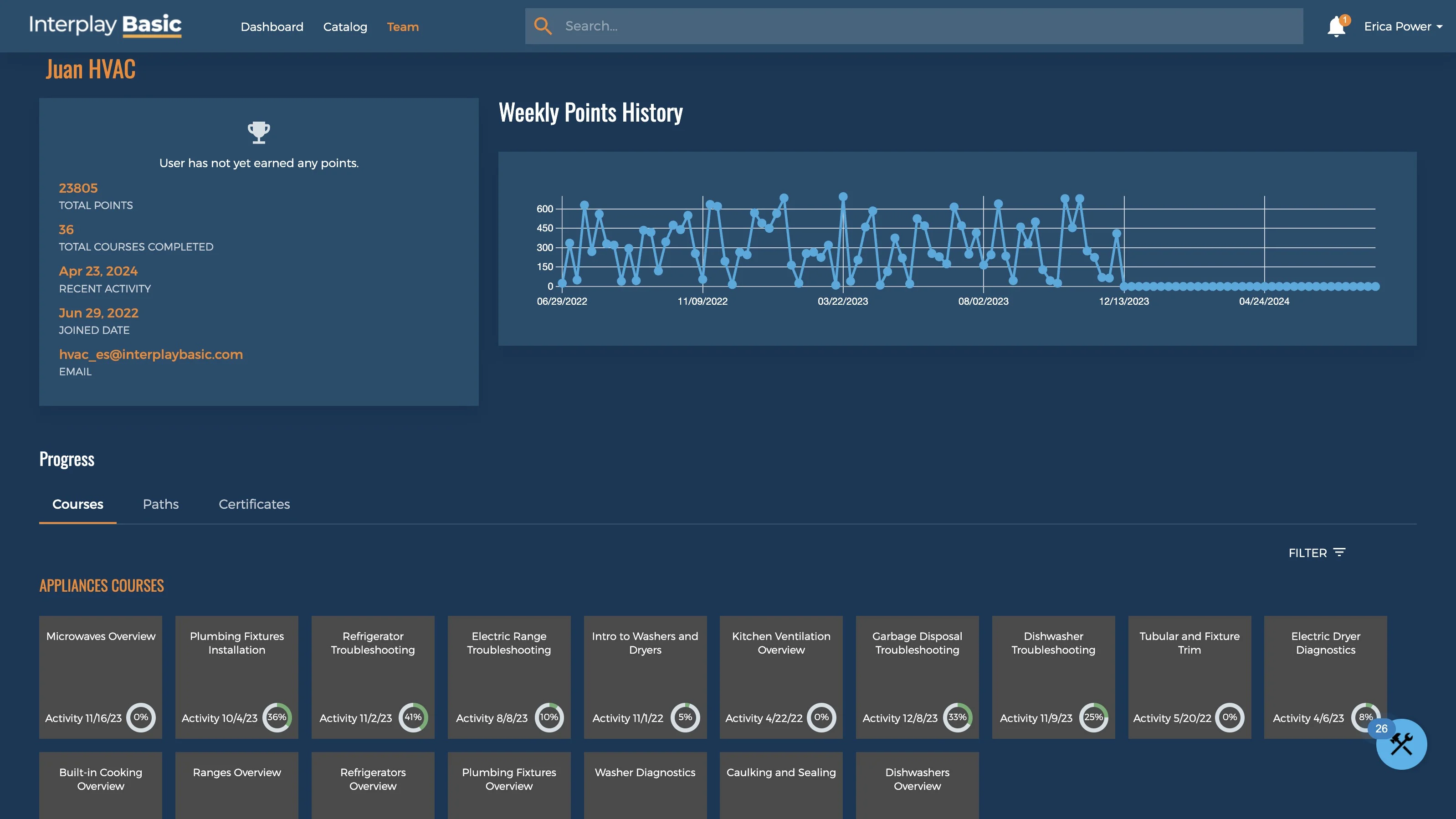Open the notifications bell icon

coord(1336,26)
